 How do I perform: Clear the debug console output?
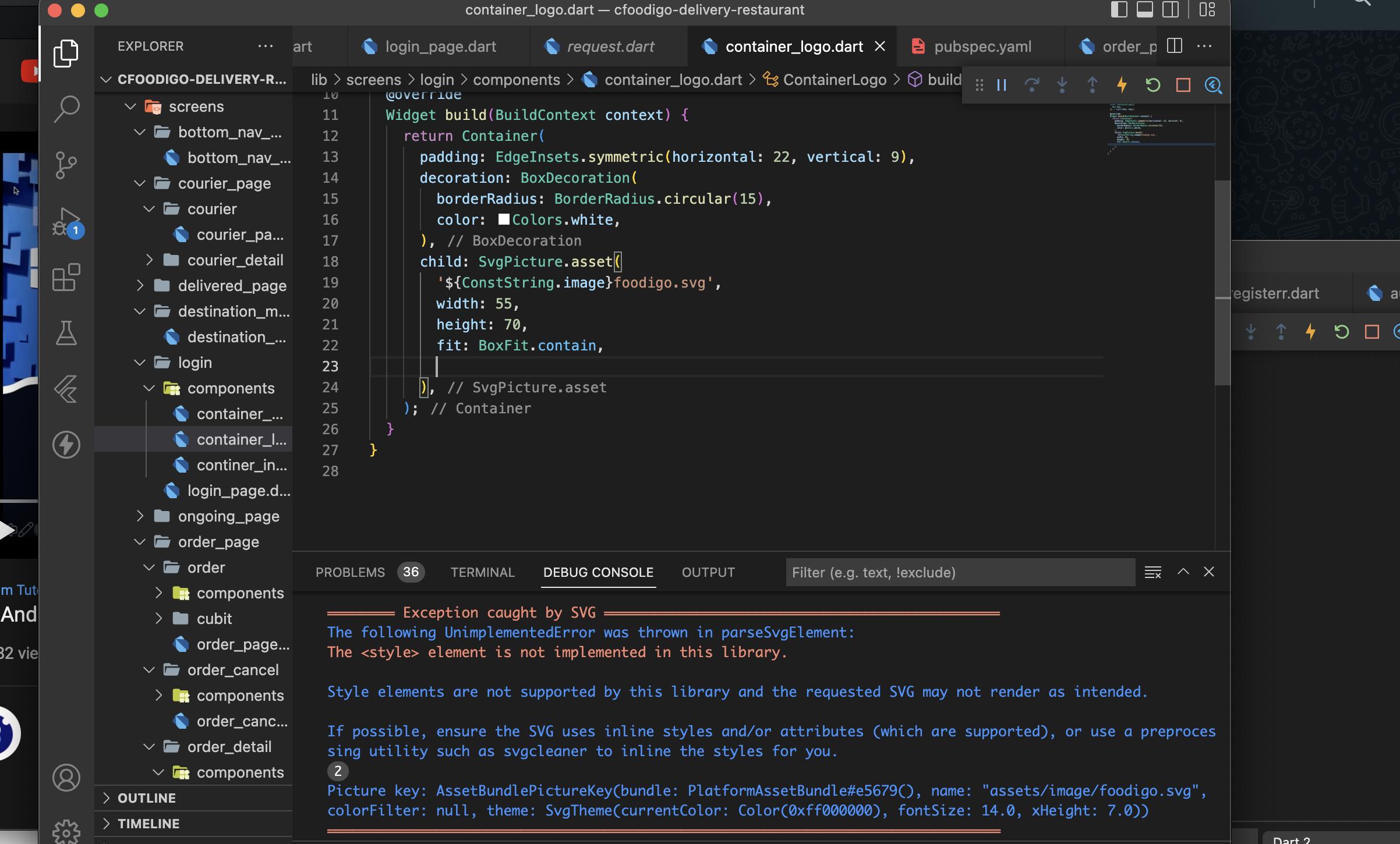(x=1152, y=572)
